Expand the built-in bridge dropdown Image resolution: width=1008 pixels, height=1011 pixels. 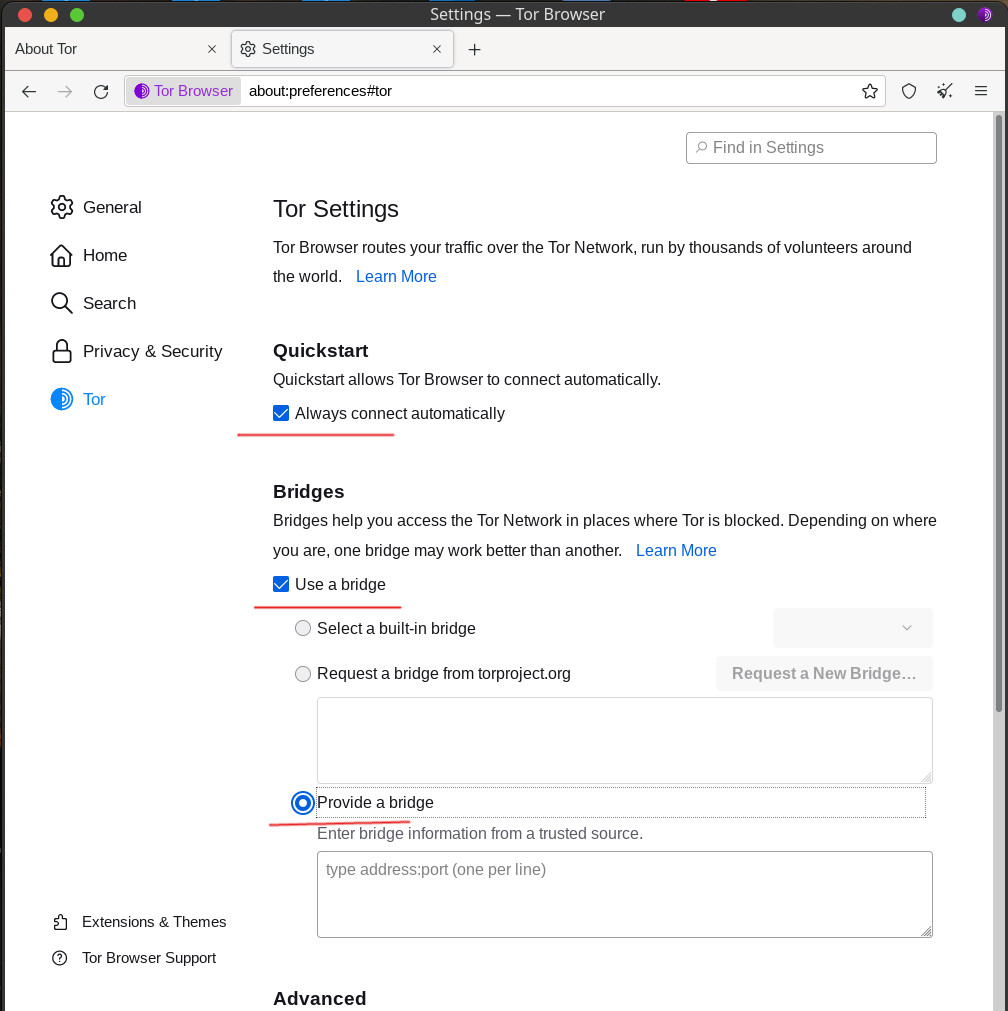[853, 628]
